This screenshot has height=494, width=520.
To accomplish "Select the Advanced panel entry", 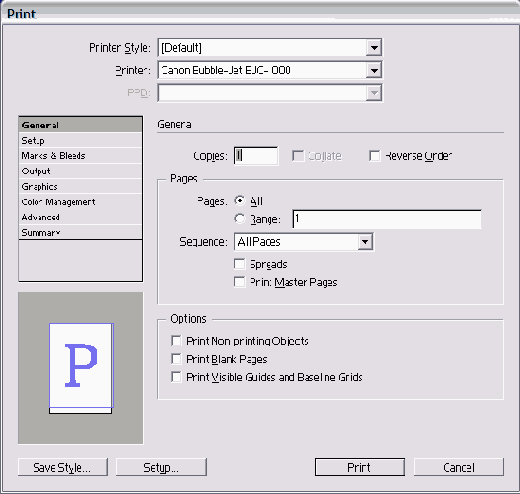I will [x=81, y=217].
